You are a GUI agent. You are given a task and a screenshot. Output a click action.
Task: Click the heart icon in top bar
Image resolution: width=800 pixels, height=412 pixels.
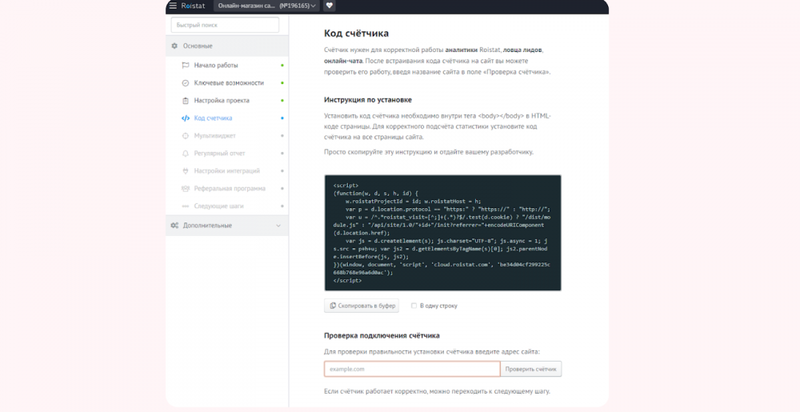329,6
